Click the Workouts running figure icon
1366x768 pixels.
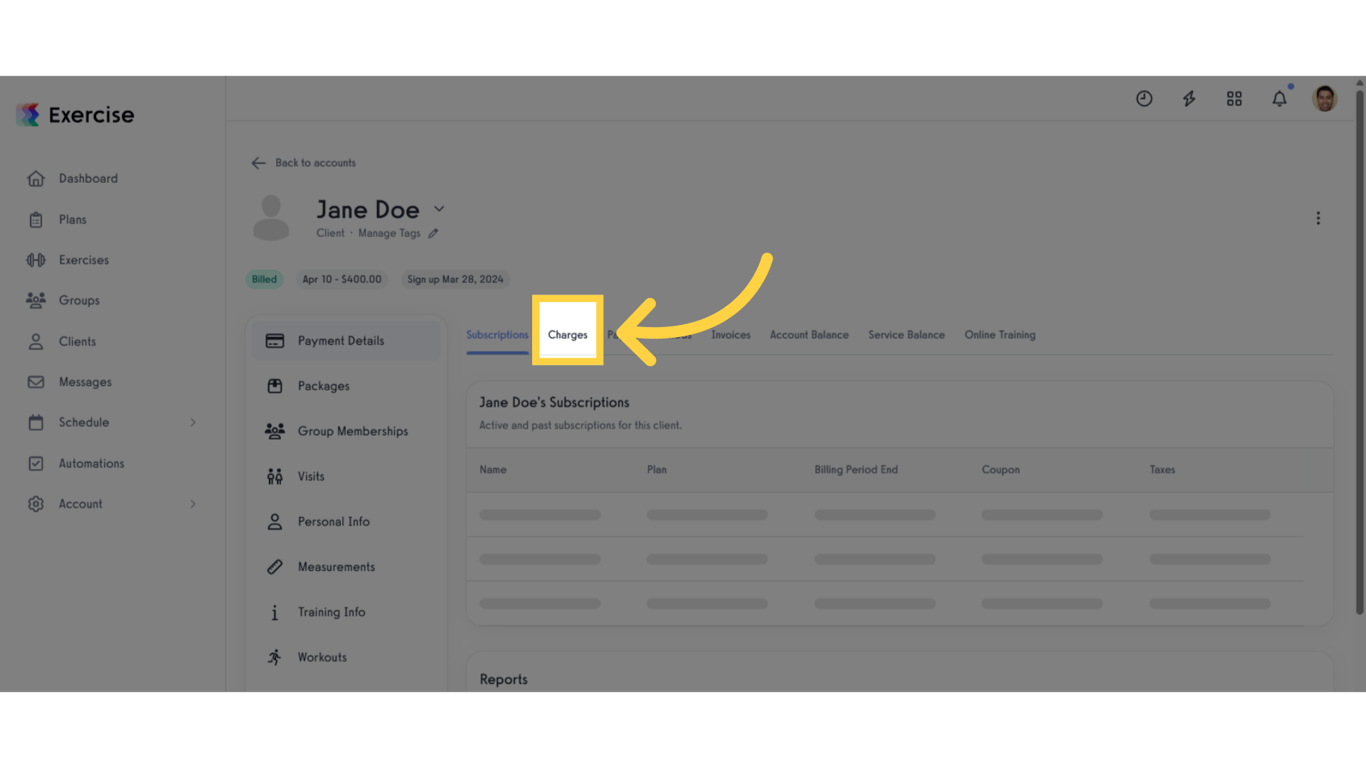point(275,657)
